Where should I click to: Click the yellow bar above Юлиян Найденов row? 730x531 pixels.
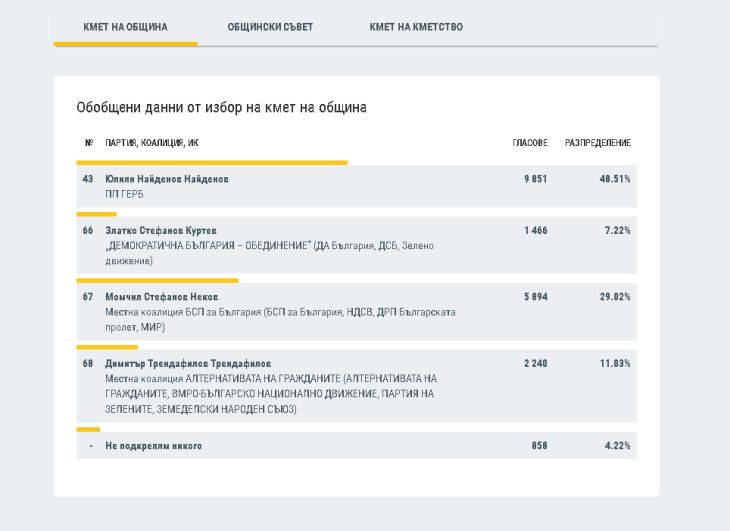[x=212, y=162]
